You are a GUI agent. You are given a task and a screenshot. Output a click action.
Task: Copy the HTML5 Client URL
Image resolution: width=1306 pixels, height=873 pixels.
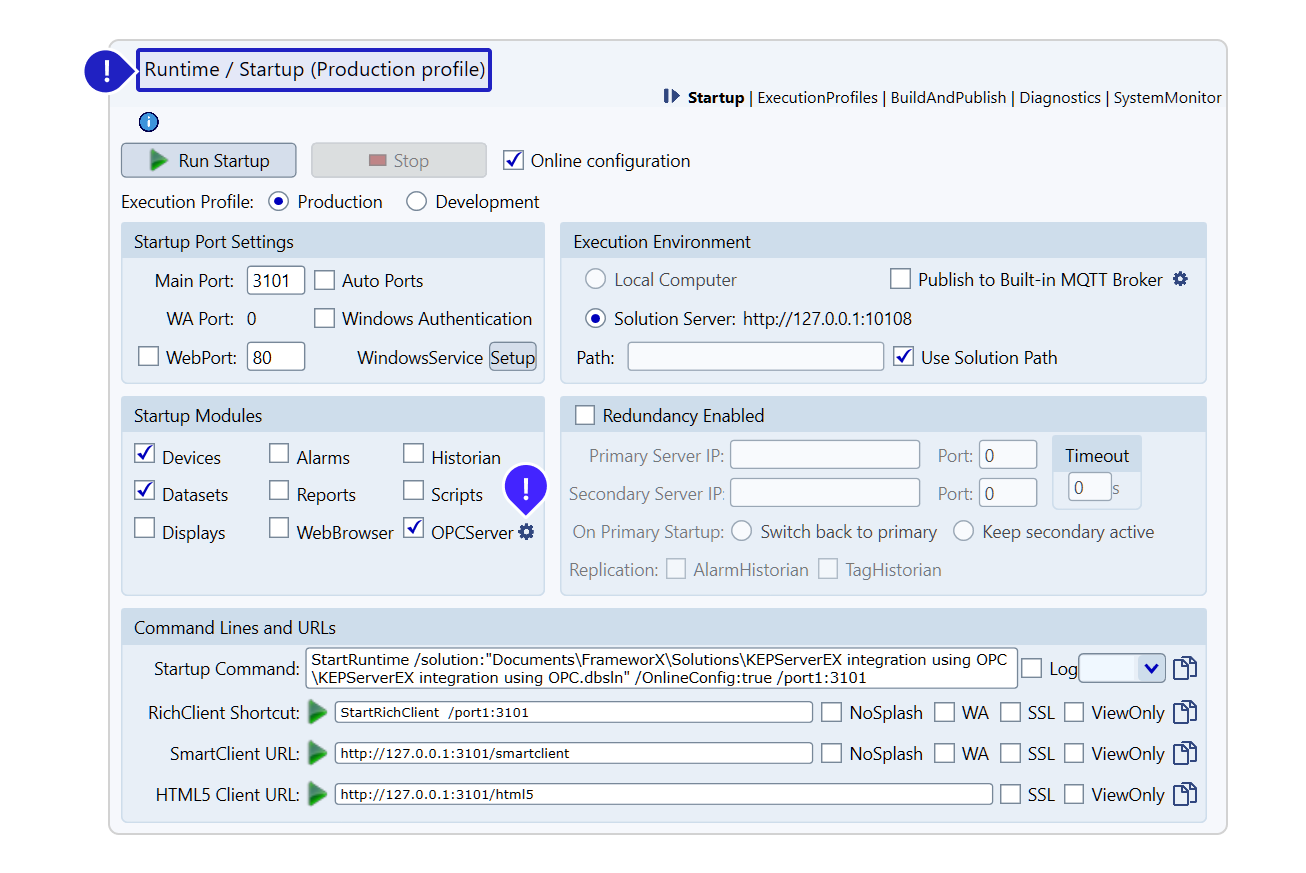[x=1185, y=794]
